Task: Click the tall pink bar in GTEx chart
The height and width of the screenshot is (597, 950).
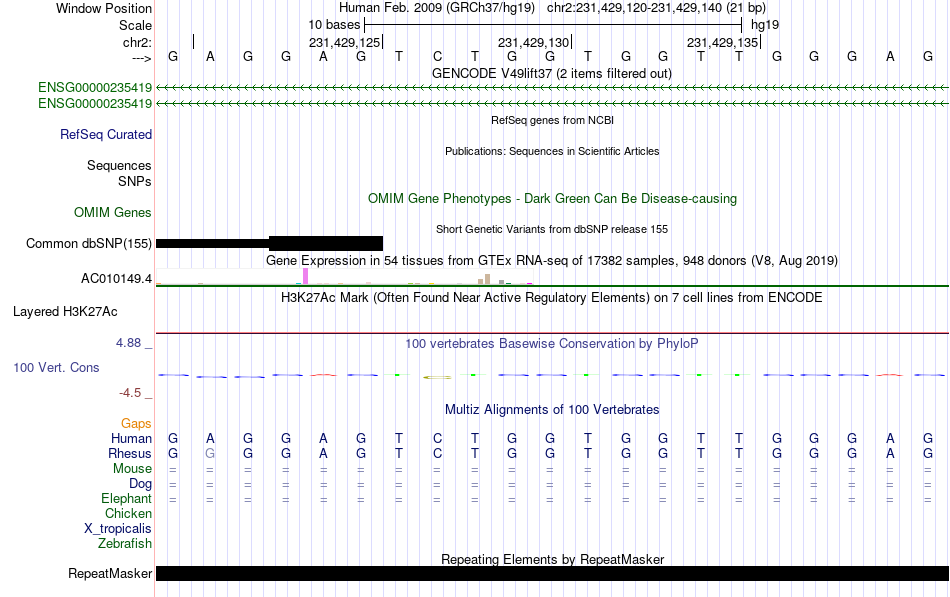Action: pyautogui.click(x=305, y=276)
